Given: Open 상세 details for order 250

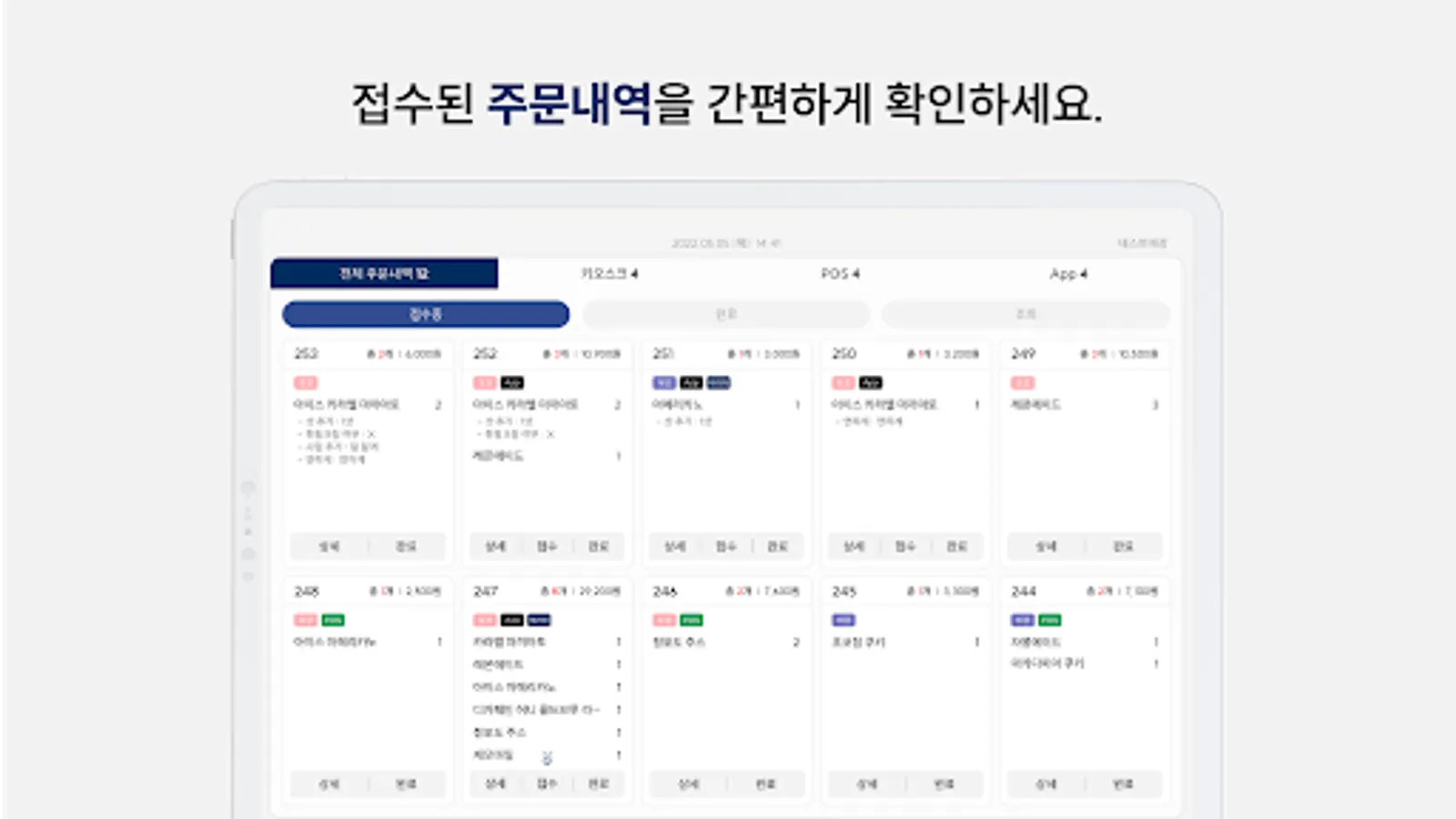Looking at the screenshot, I should 854,546.
